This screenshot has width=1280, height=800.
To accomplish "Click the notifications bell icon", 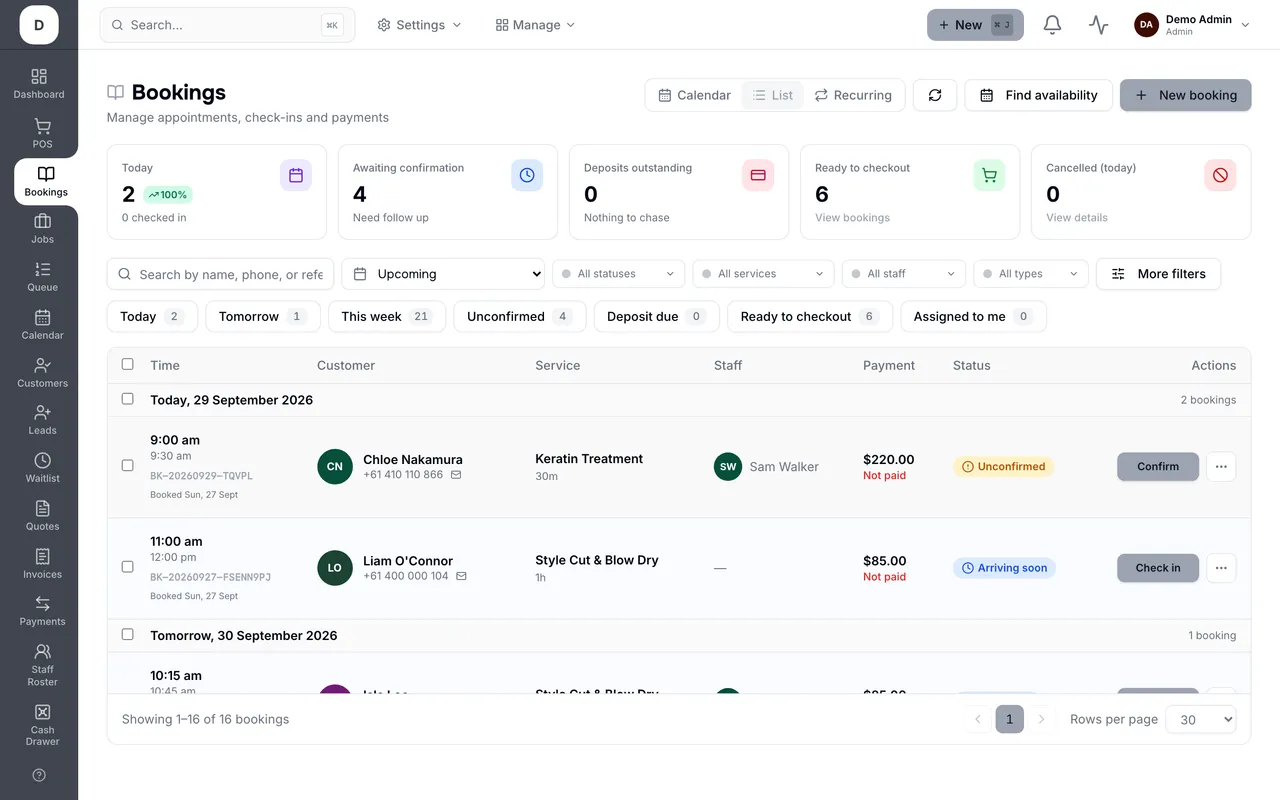I will click(x=1052, y=25).
